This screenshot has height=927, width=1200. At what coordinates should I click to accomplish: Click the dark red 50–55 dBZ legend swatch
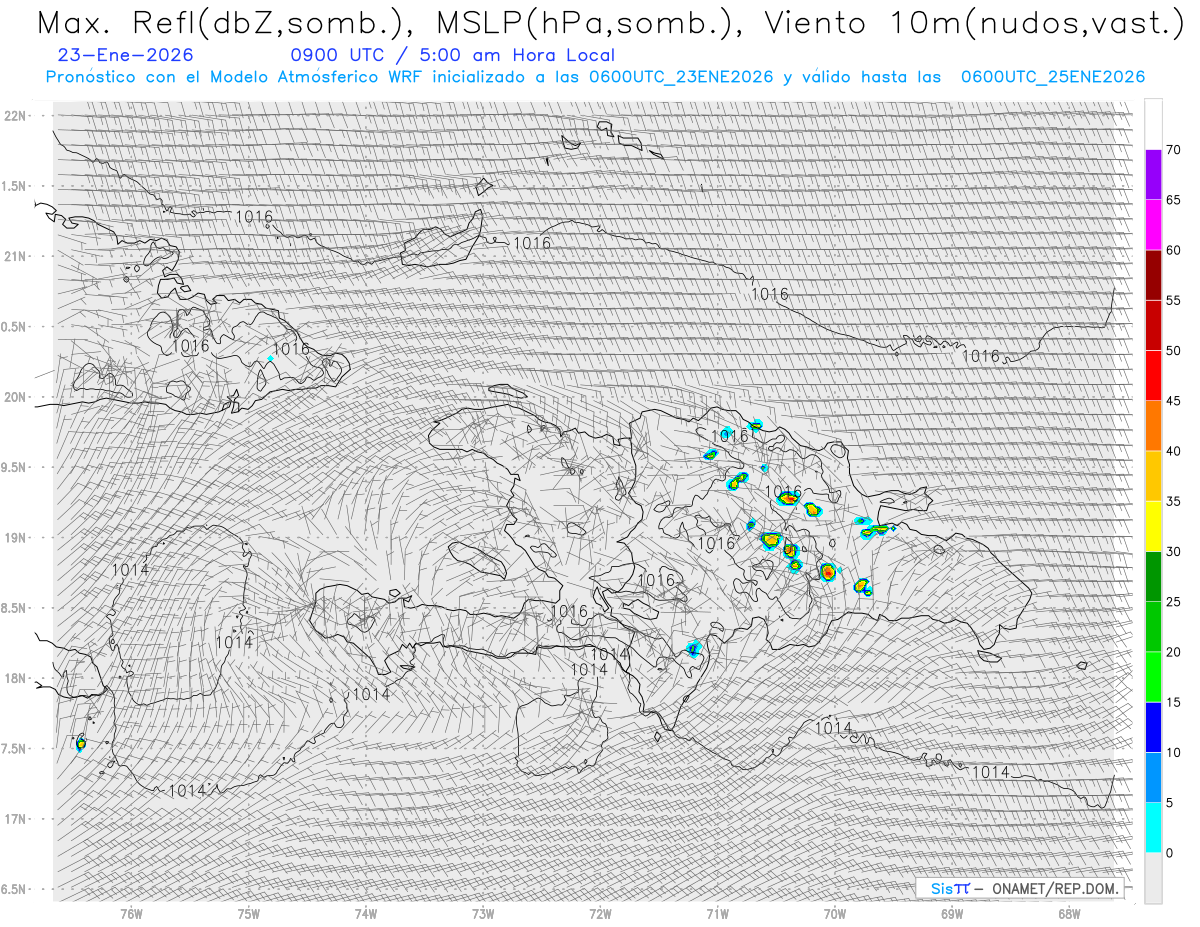click(1153, 326)
